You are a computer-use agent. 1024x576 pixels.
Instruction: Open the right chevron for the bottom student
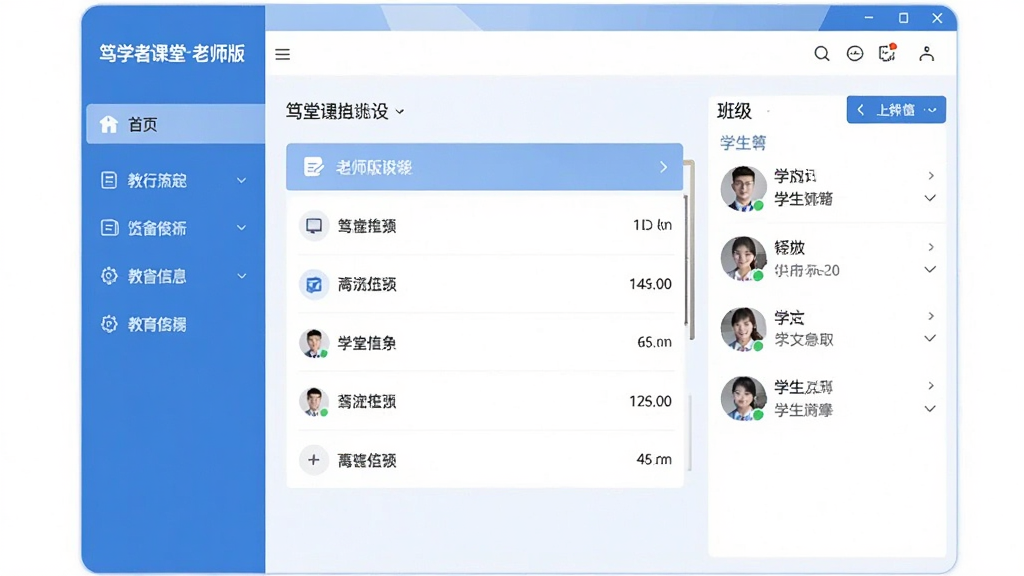click(931, 386)
